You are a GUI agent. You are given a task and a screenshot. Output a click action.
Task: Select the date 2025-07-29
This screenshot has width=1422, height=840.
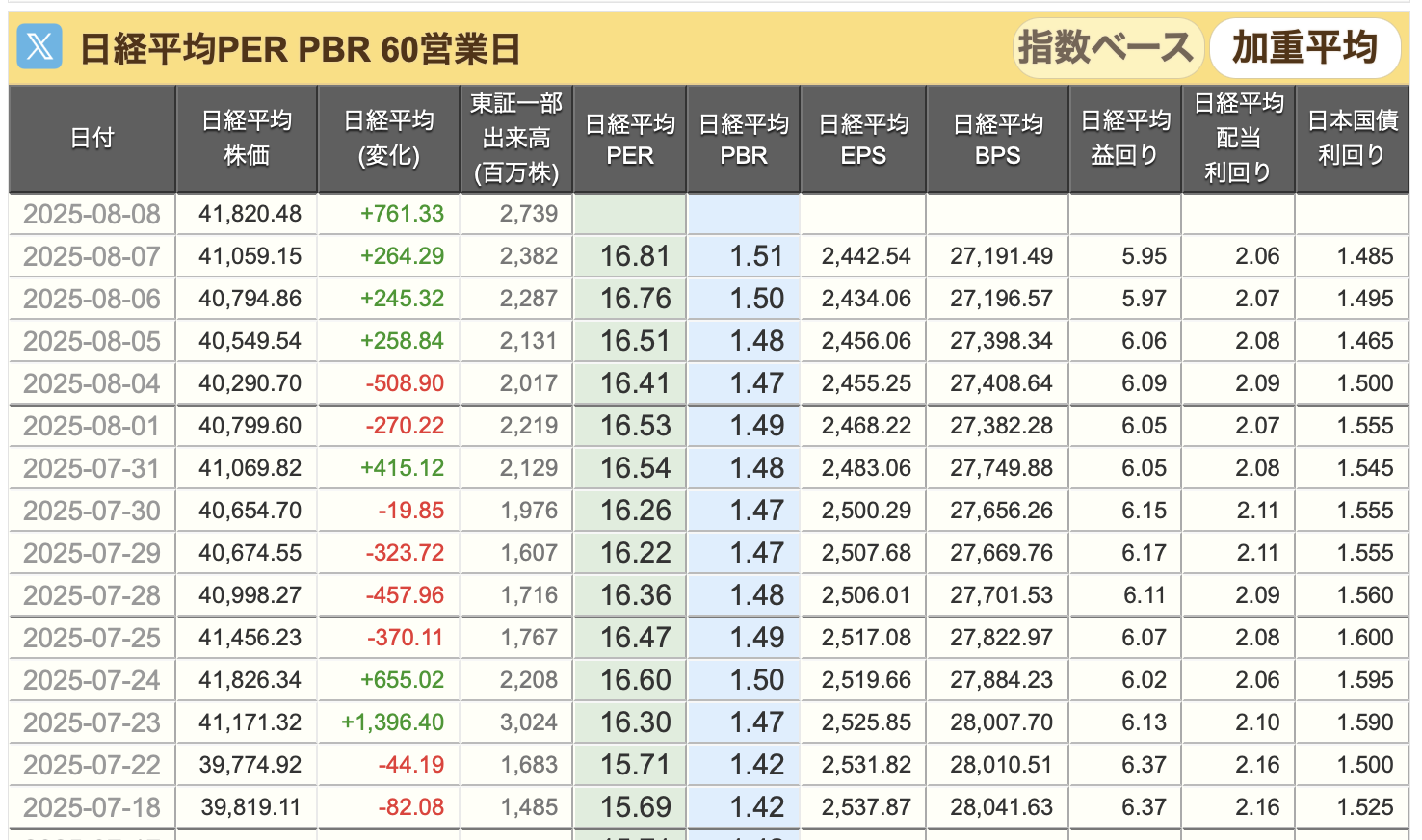click(x=92, y=553)
